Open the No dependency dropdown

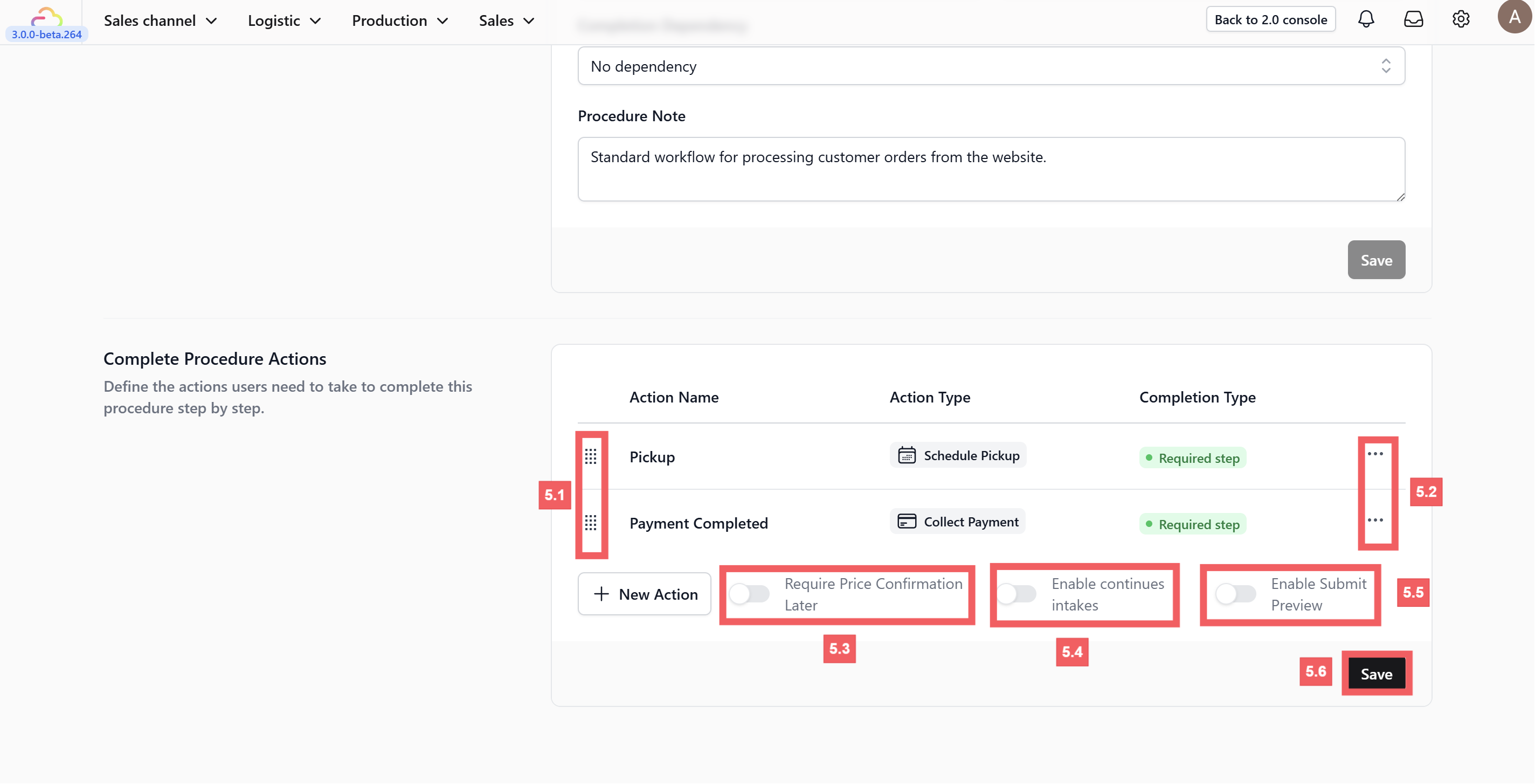(x=991, y=66)
